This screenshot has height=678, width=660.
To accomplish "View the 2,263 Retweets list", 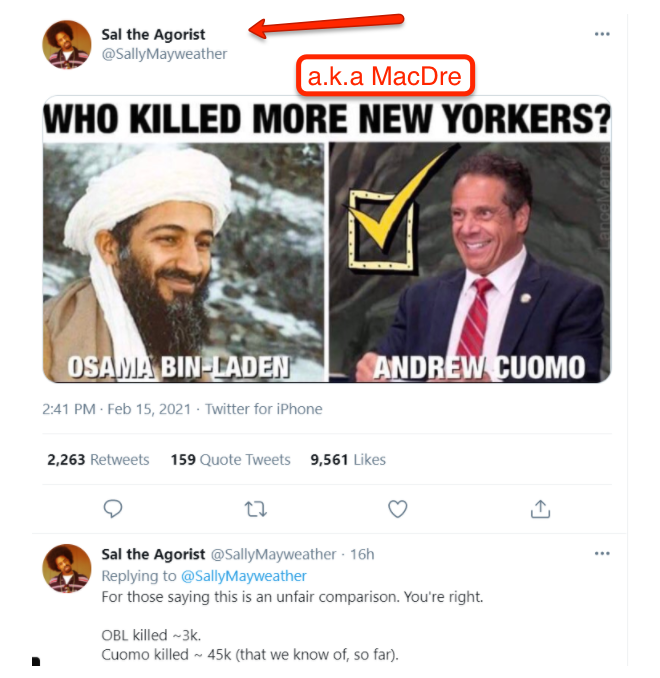I will click(98, 460).
